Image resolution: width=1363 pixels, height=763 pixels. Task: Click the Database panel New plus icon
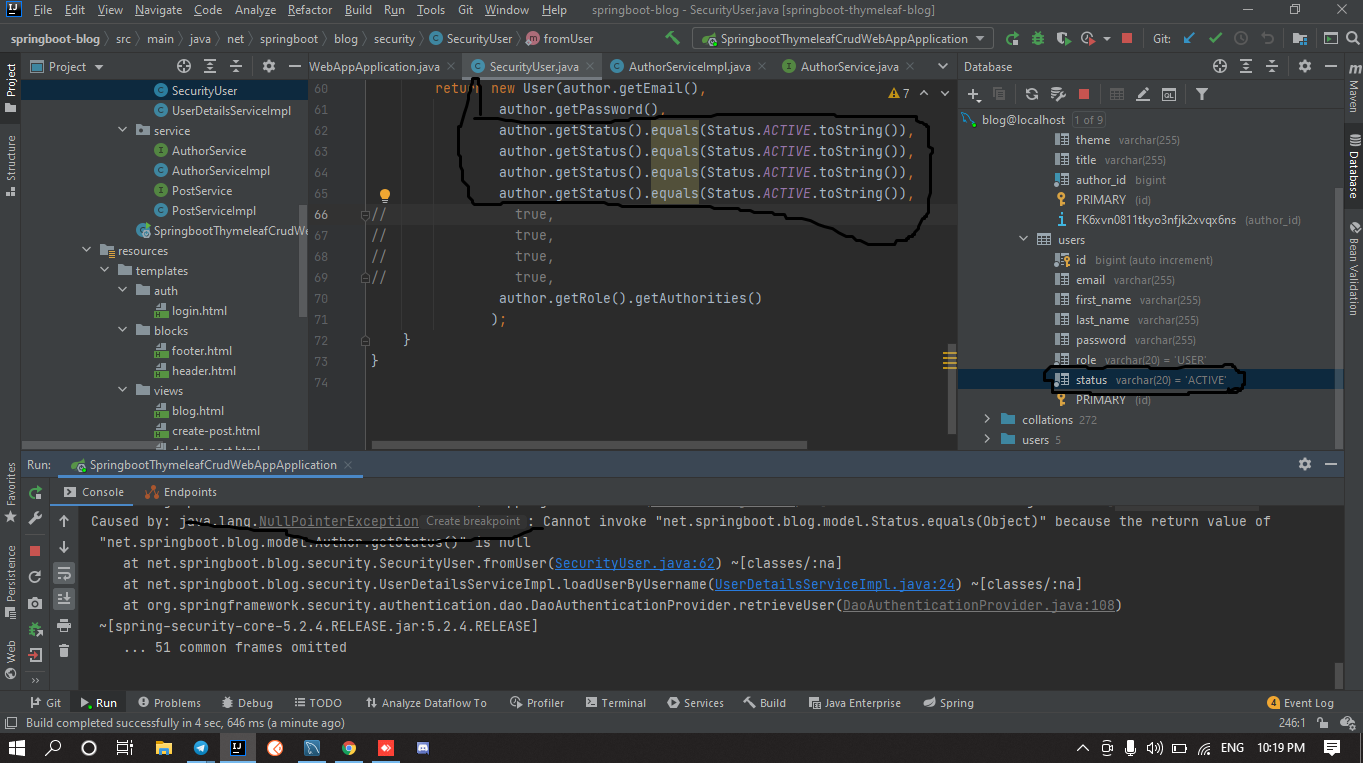[975, 94]
